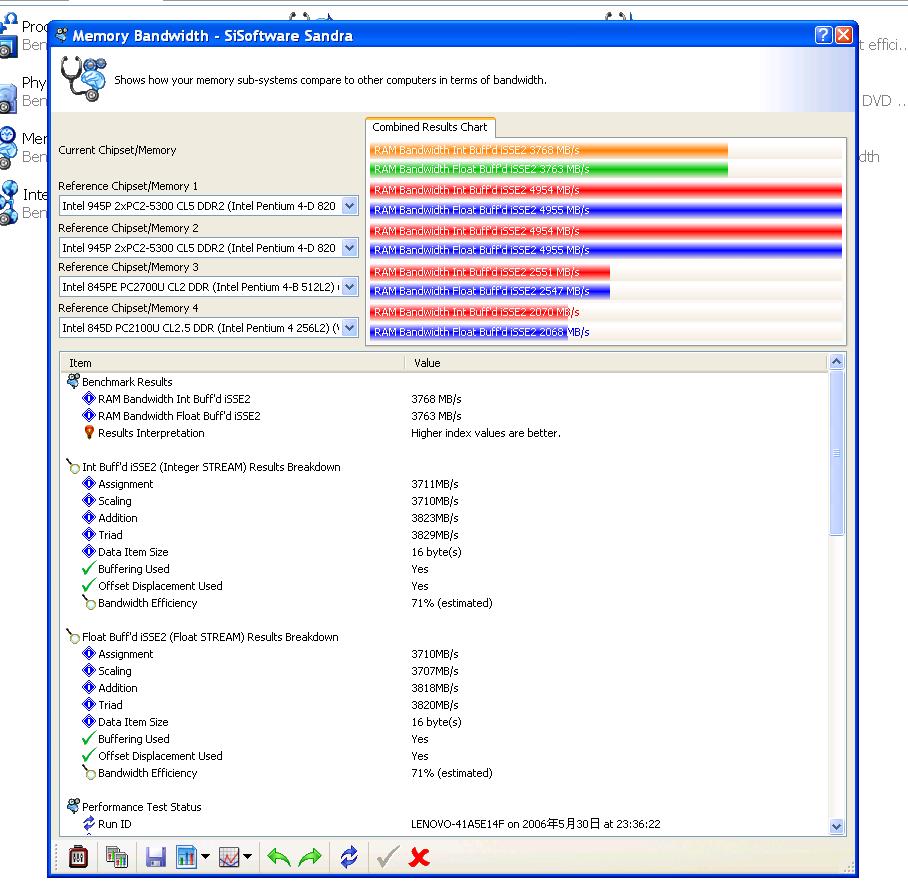Viewport: 908px width, 882px height.
Task: Click the green Forward arrow
Action: coord(310,857)
